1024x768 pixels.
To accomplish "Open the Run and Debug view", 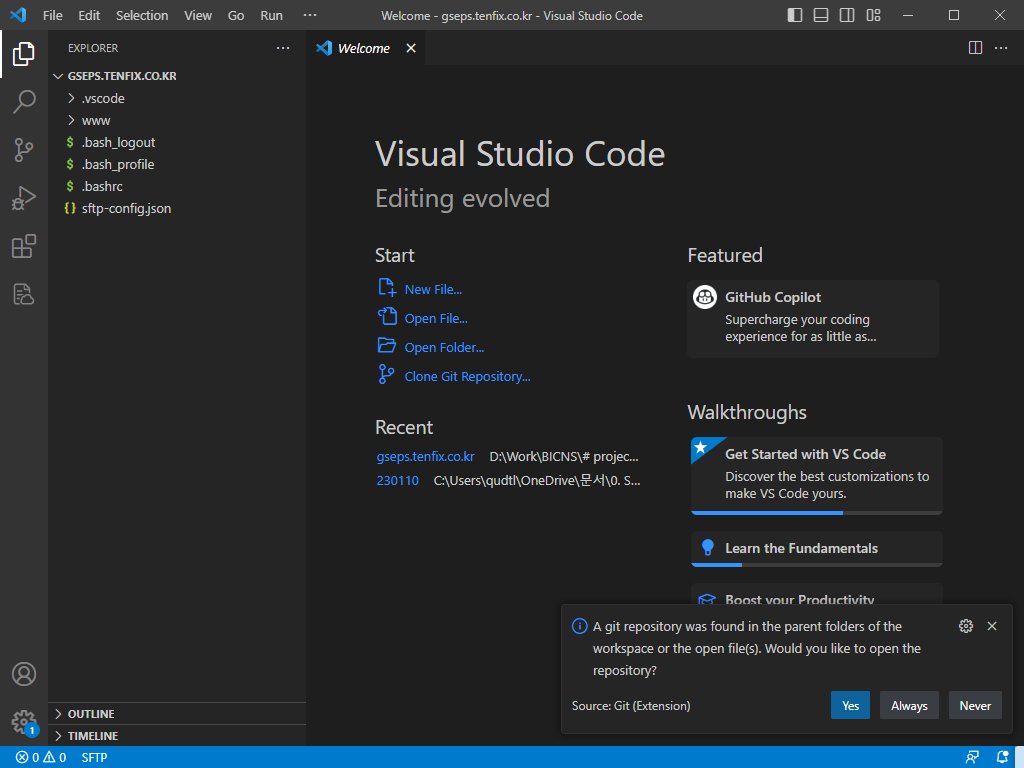I will tap(24, 198).
